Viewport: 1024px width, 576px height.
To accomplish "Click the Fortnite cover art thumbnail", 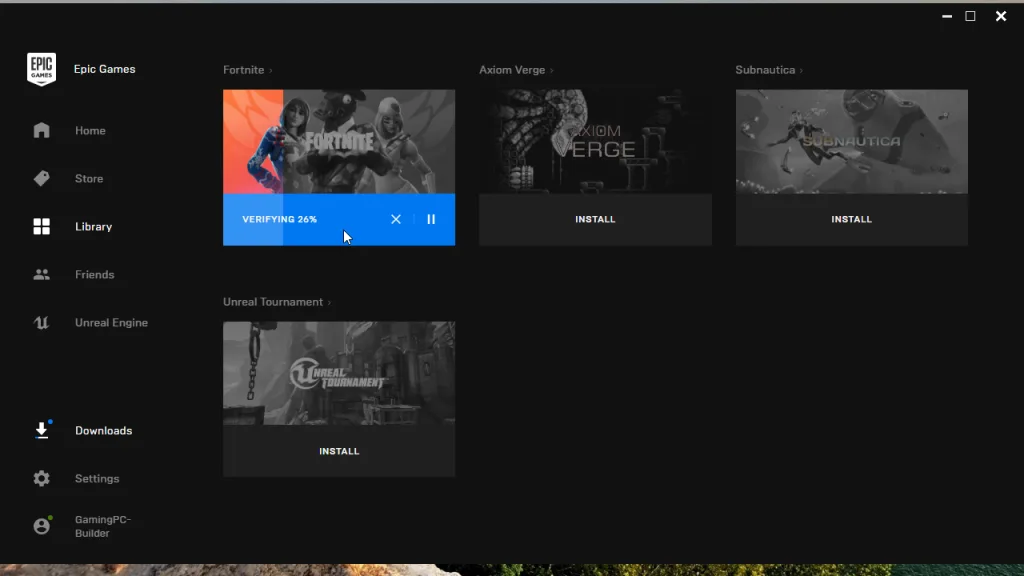I will click(x=339, y=142).
